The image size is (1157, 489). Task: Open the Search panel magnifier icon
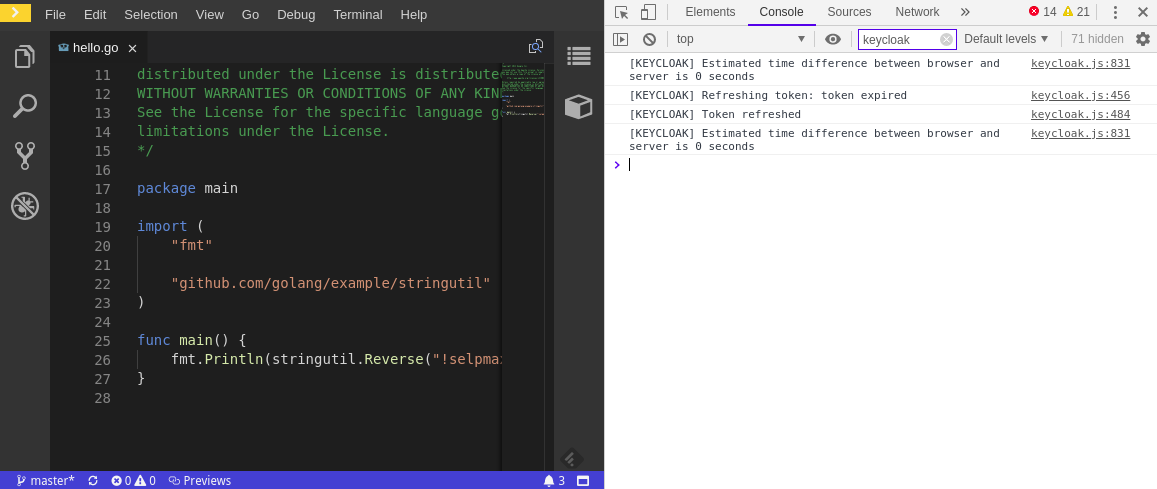(x=25, y=106)
